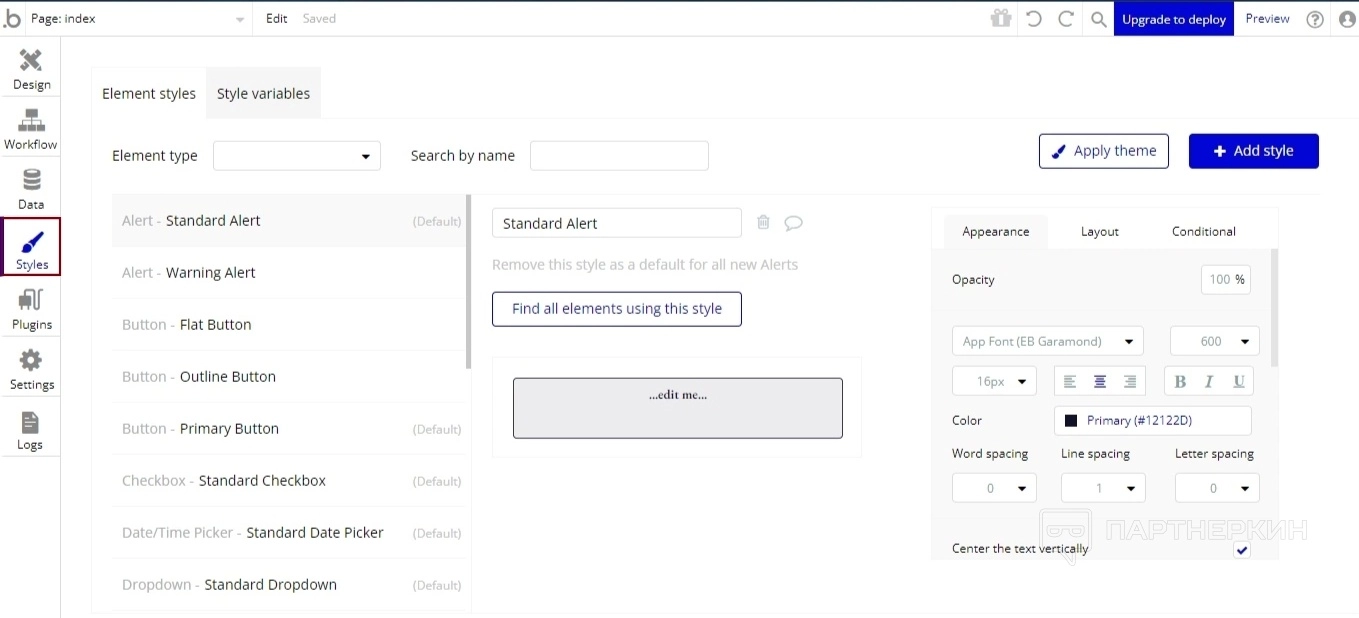This screenshot has height=618, width=1359.
Task: Go to the Data section
Action: (x=31, y=189)
